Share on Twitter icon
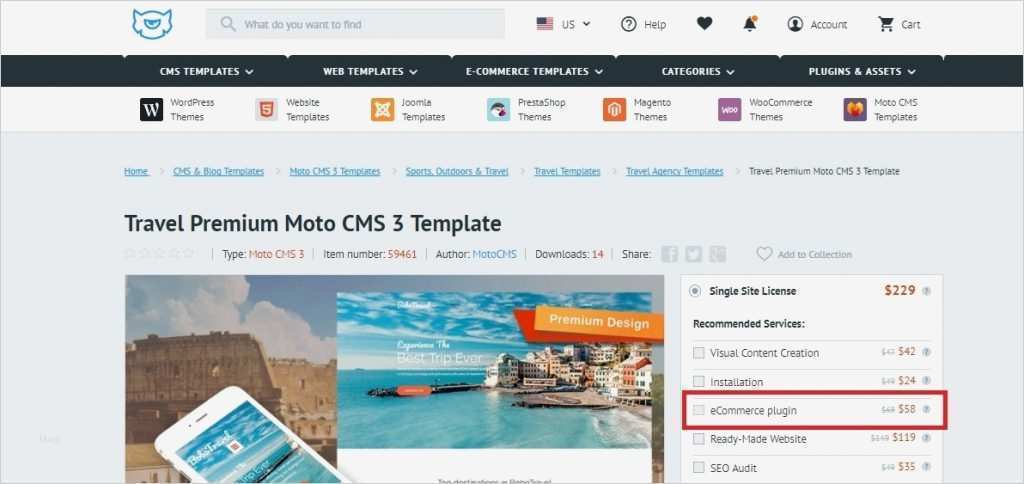Image resolution: width=1024 pixels, height=484 pixels. 694,254
